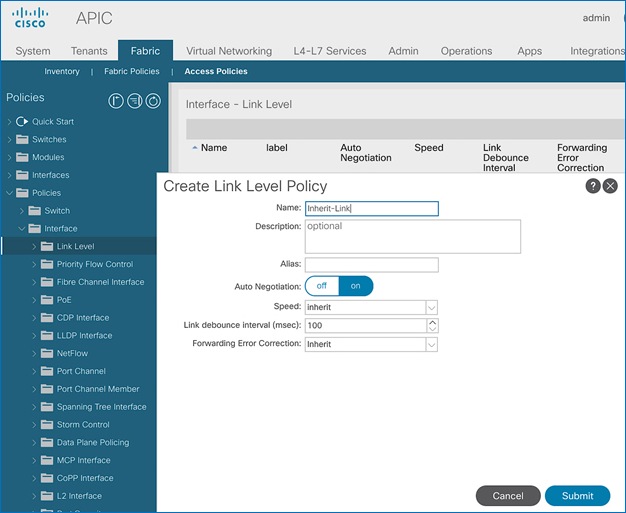Switch to Fabric Policies submenu
This screenshot has width=626, height=513.
[131, 72]
